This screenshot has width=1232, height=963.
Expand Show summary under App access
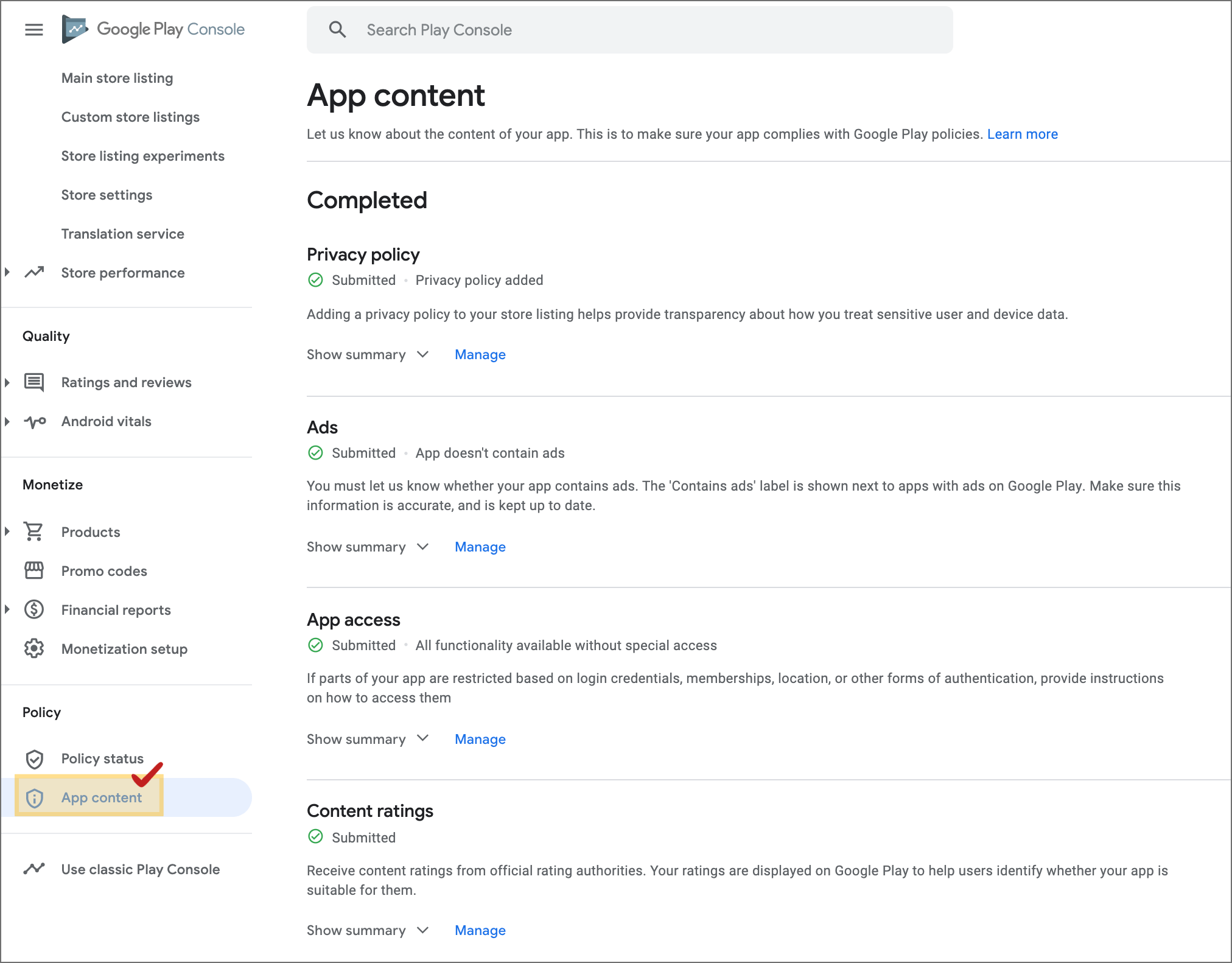[x=368, y=739]
